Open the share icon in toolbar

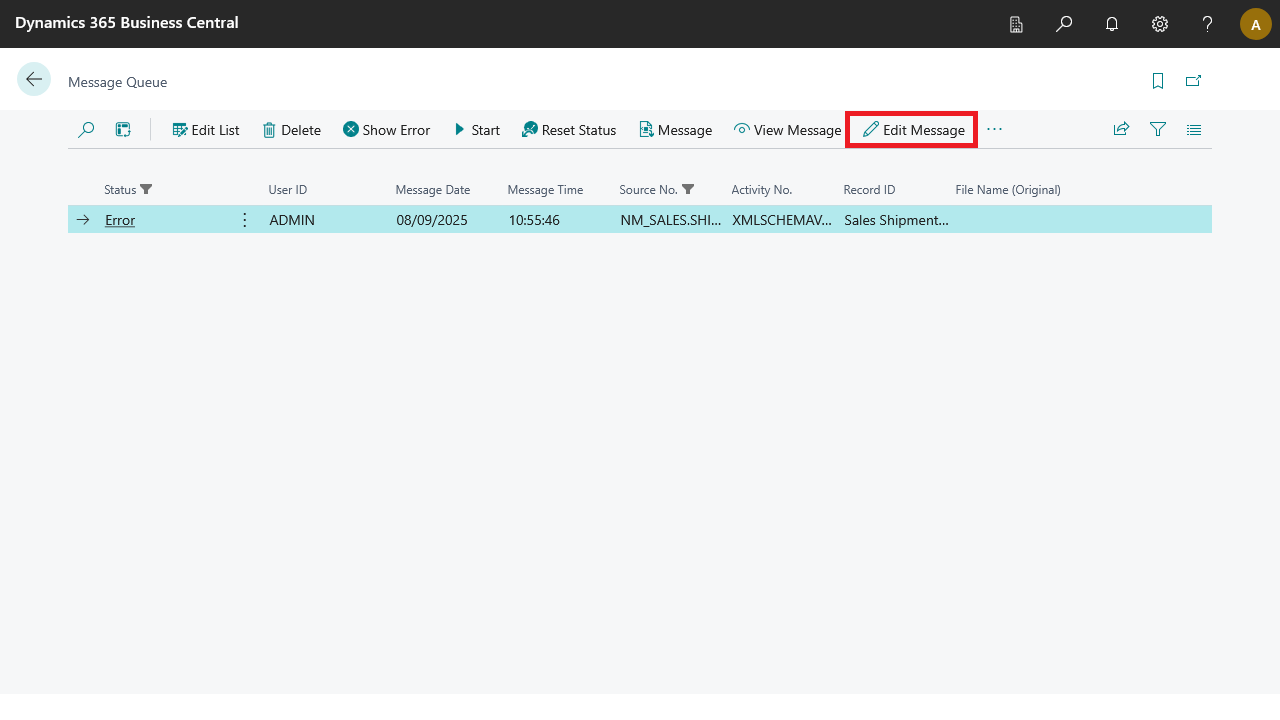(1121, 130)
